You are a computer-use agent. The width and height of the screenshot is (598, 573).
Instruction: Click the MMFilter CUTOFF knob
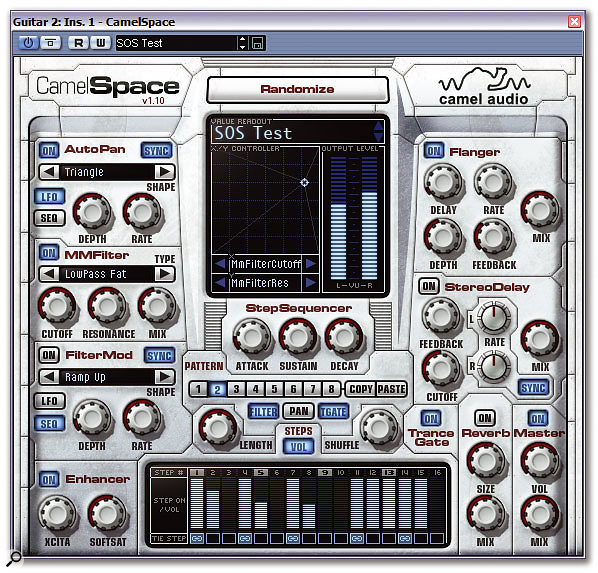click(57, 306)
